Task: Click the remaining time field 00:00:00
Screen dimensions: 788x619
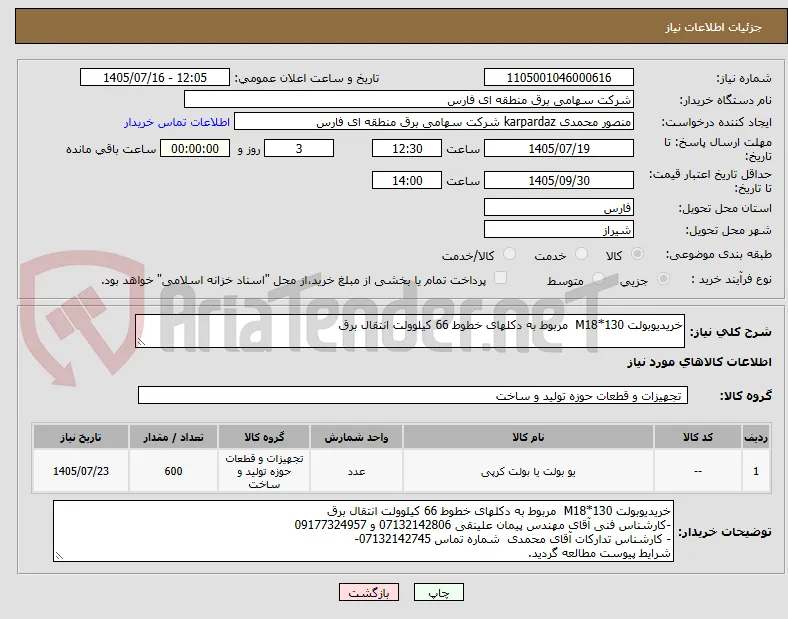Action: 195,148
